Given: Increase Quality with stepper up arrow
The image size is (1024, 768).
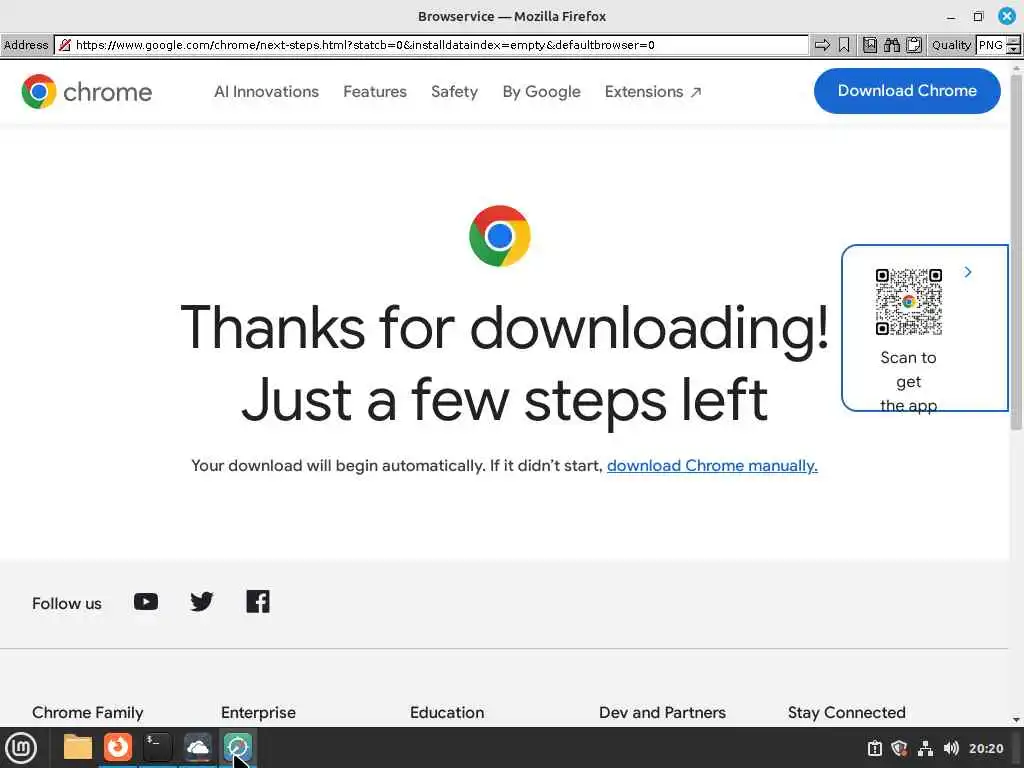Looking at the screenshot, I should tap(1014, 40).
